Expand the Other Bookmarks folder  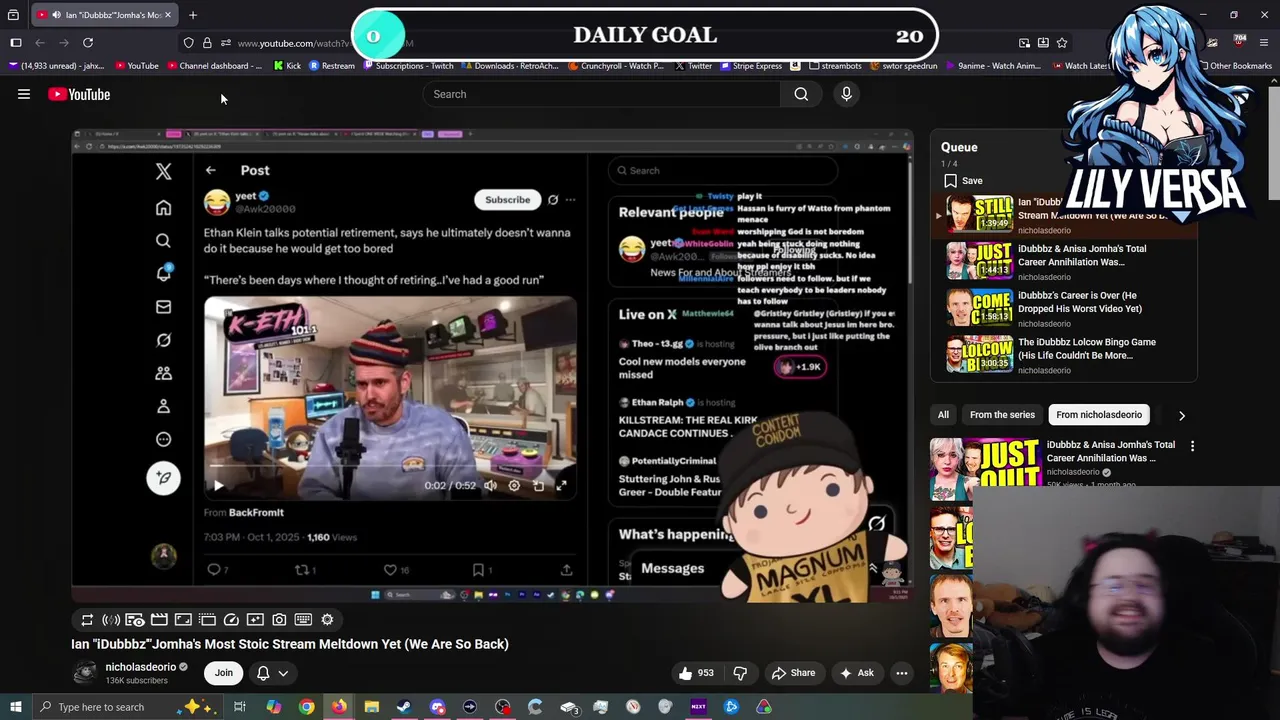1234,66
